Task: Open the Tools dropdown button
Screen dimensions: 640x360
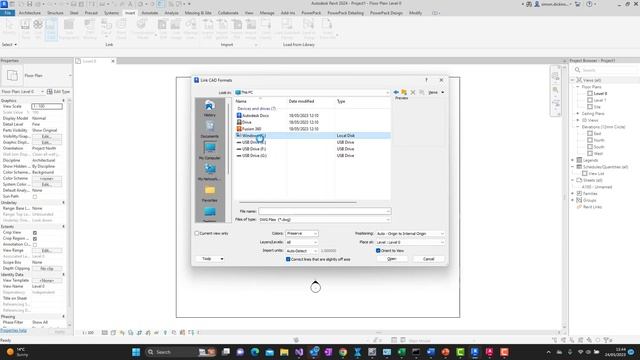Action: coord(210,259)
